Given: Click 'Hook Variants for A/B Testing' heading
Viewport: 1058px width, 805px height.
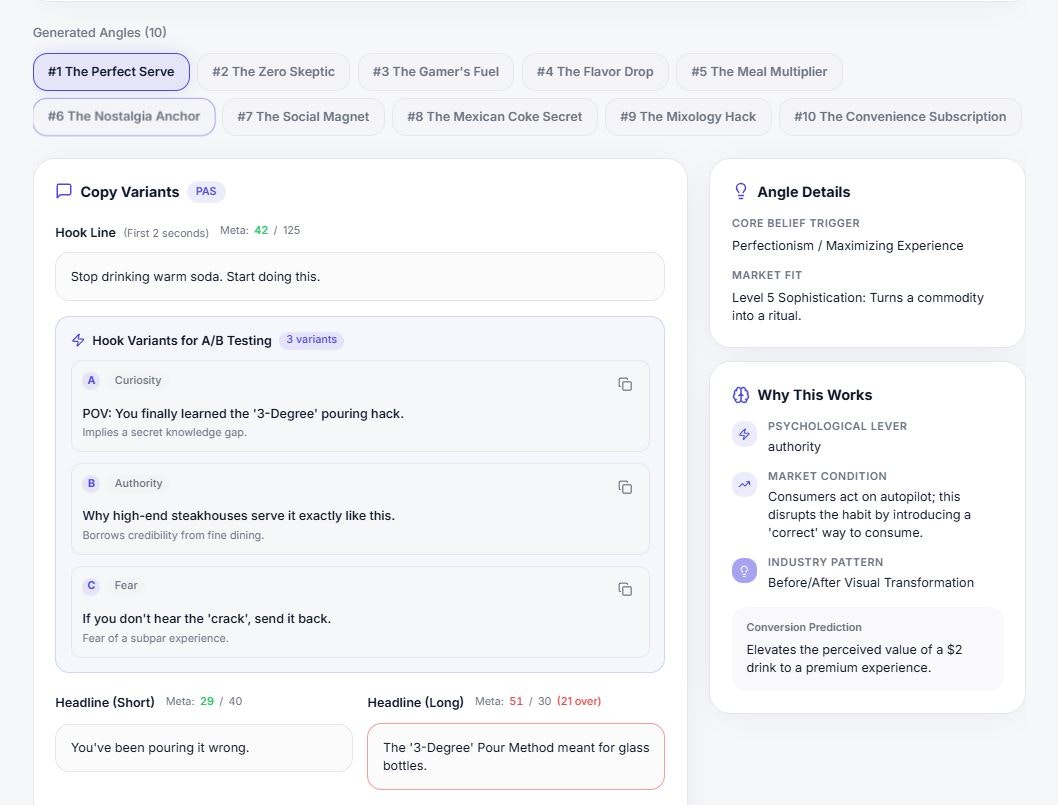Looking at the screenshot, I should point(182,341).
